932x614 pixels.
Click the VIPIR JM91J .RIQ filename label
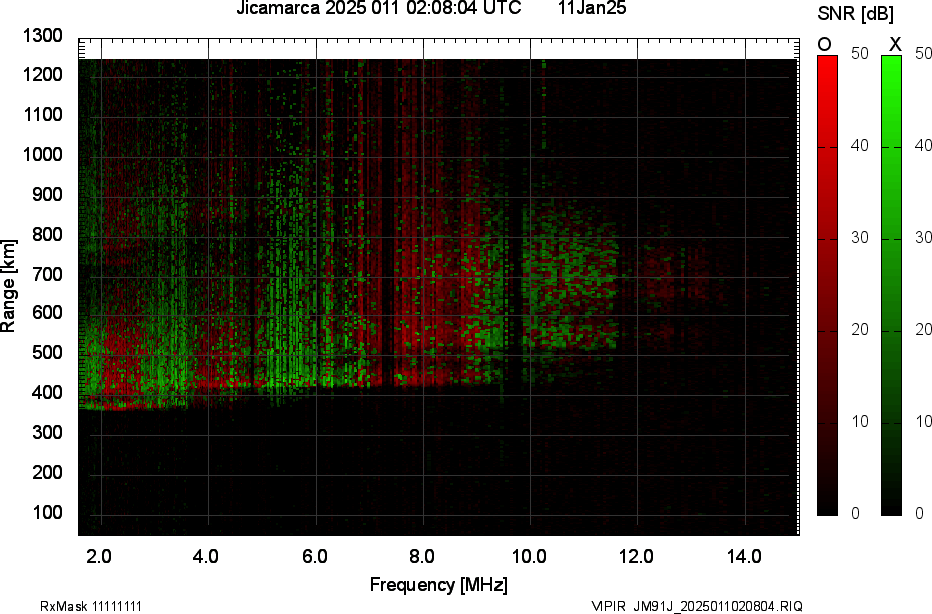(x=696, y=606)
